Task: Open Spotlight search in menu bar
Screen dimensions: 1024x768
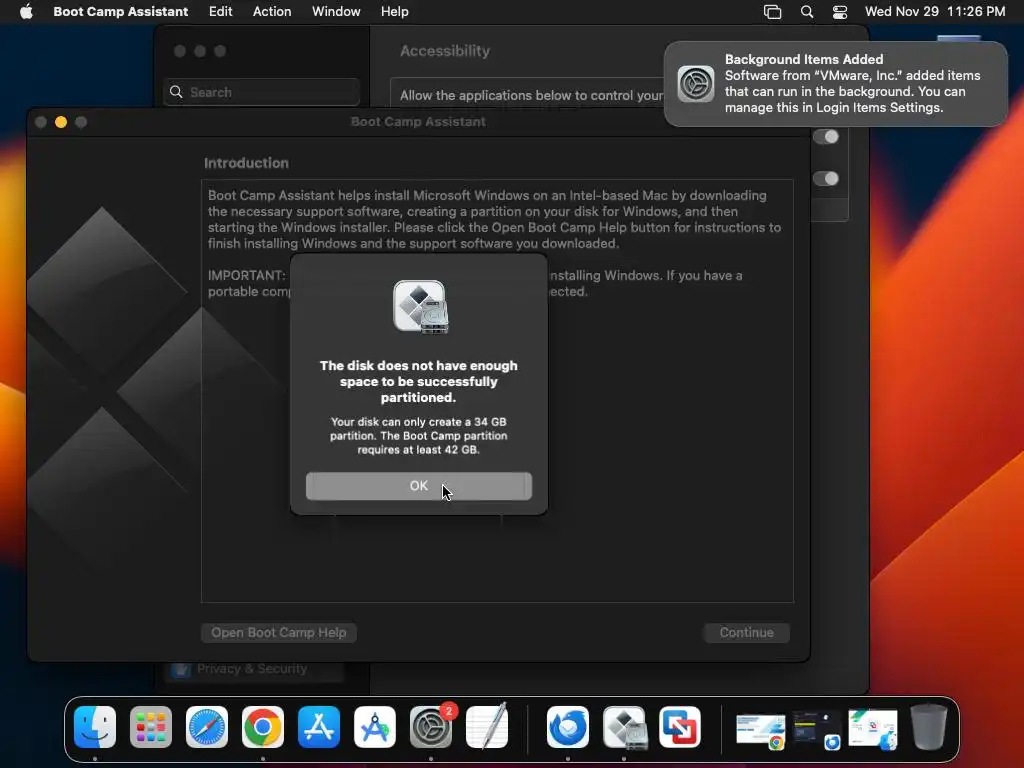Action: point(807,12)
